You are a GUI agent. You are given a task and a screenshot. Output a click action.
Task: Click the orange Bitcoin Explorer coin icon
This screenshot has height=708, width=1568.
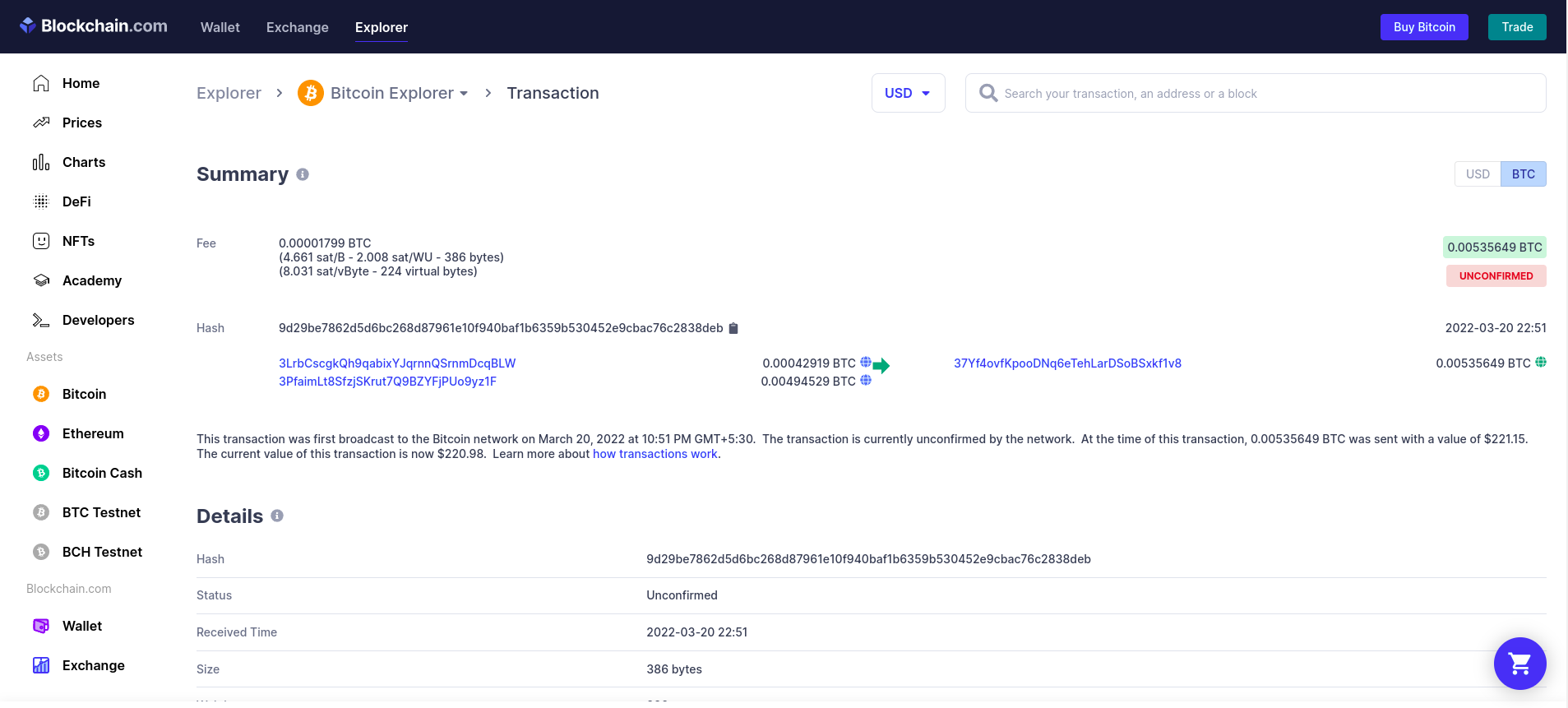310,93
